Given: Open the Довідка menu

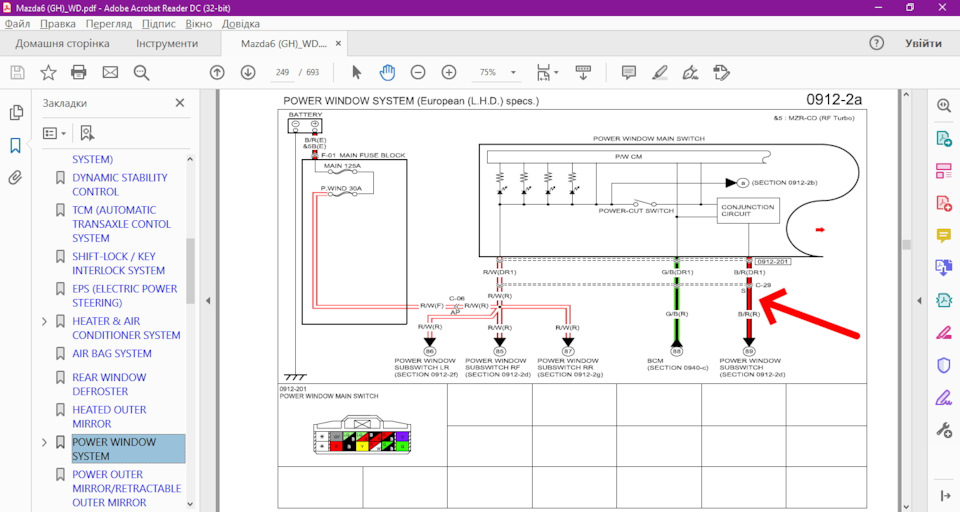Looking at the screenshot, I should 241,24.
